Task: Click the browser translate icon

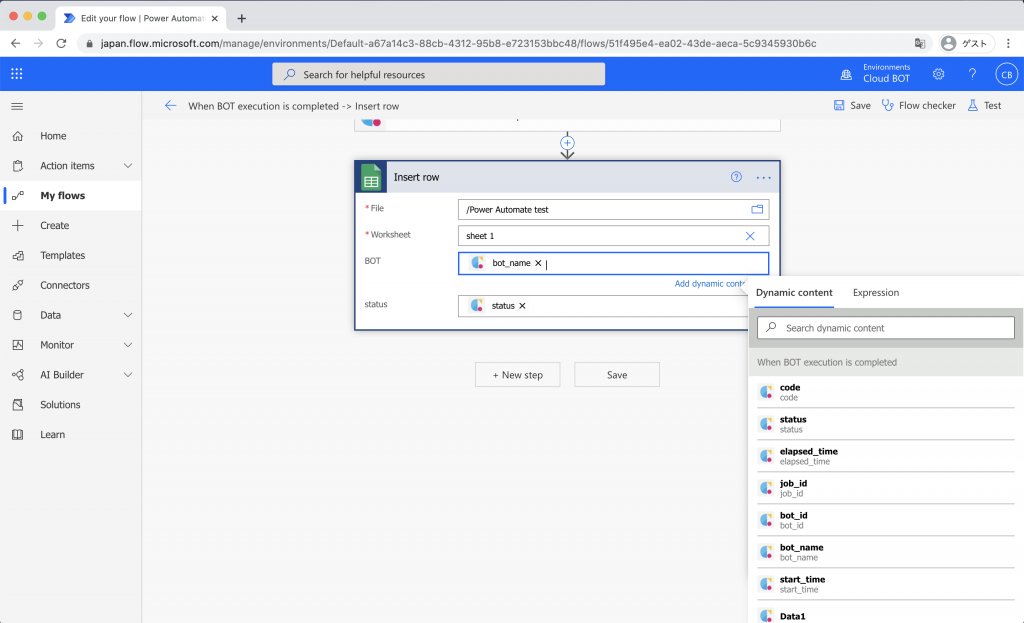Action: tap(920, 43)
